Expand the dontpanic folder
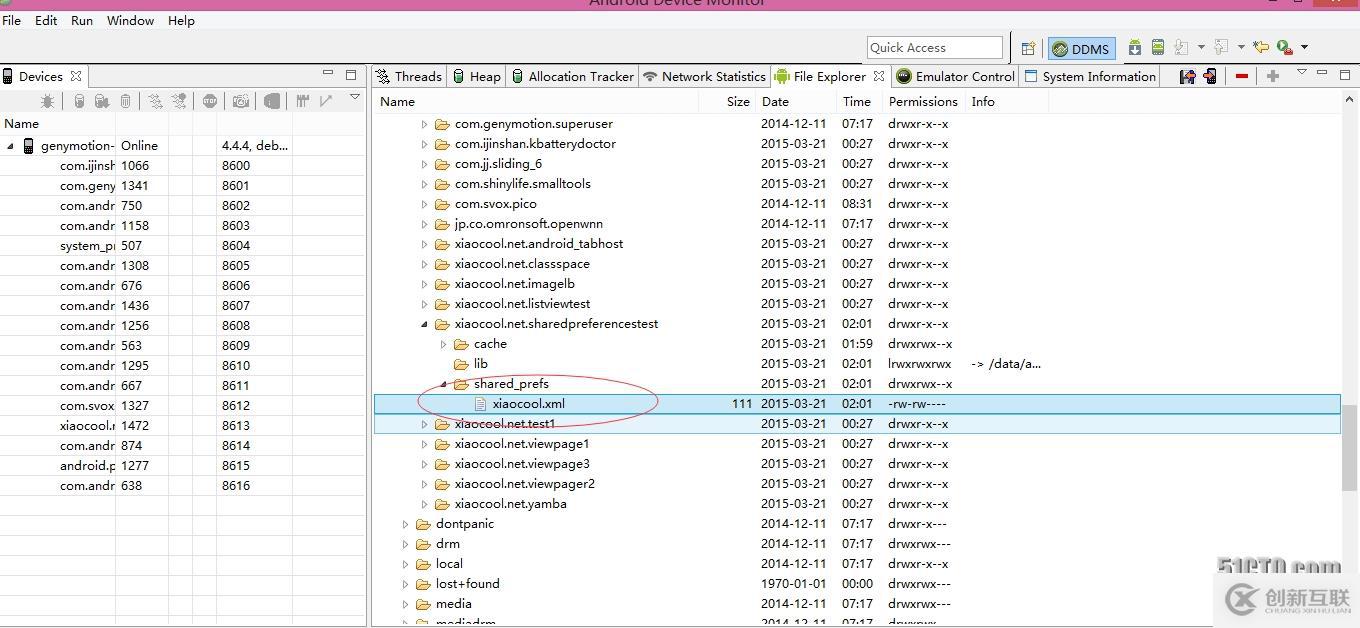Viewport: 1360px width, 628px height. tap(405, 524)
